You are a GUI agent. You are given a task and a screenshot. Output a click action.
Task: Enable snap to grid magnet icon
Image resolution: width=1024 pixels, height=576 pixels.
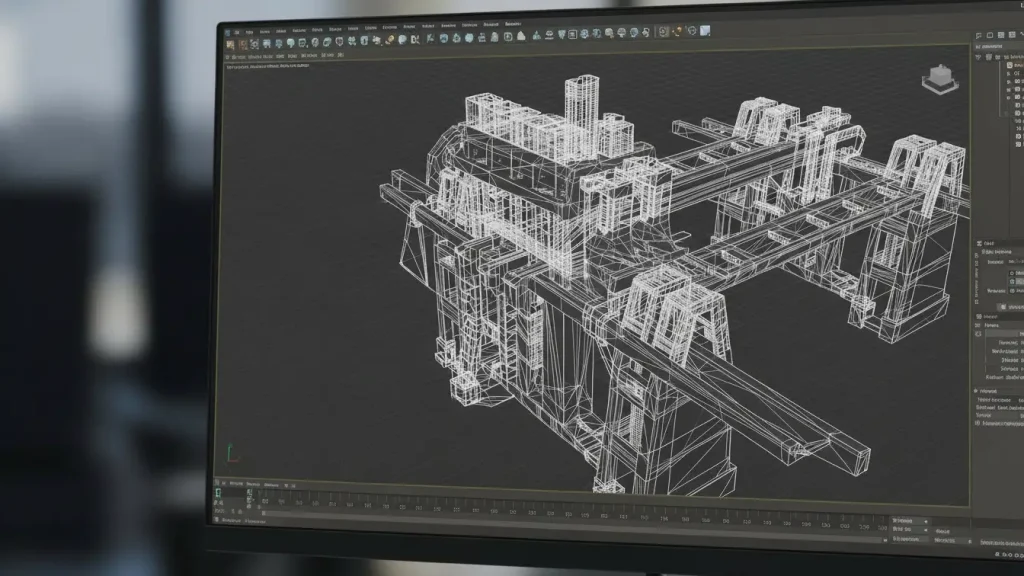390,42
